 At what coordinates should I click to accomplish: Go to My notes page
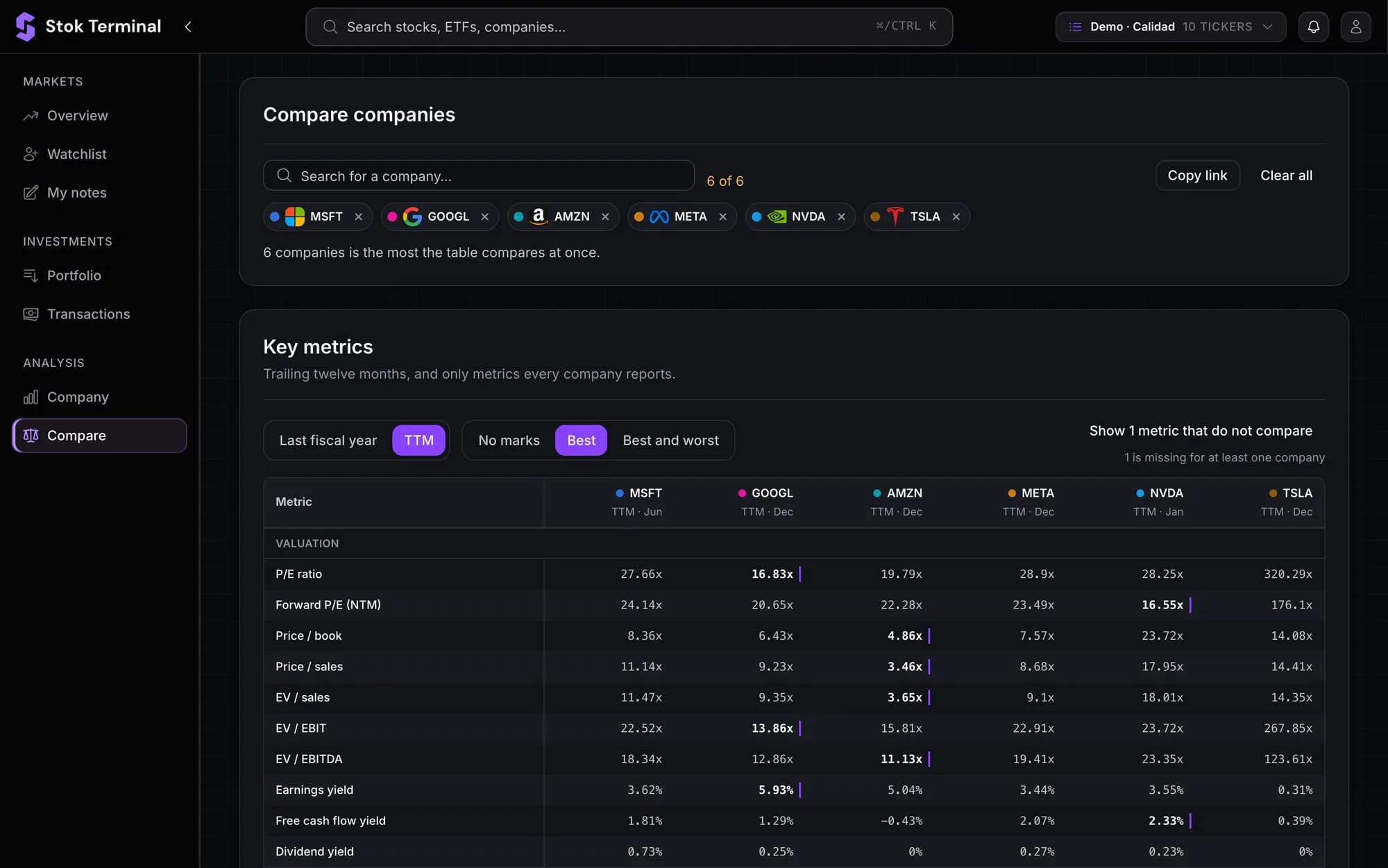click(x=99, y=193)
